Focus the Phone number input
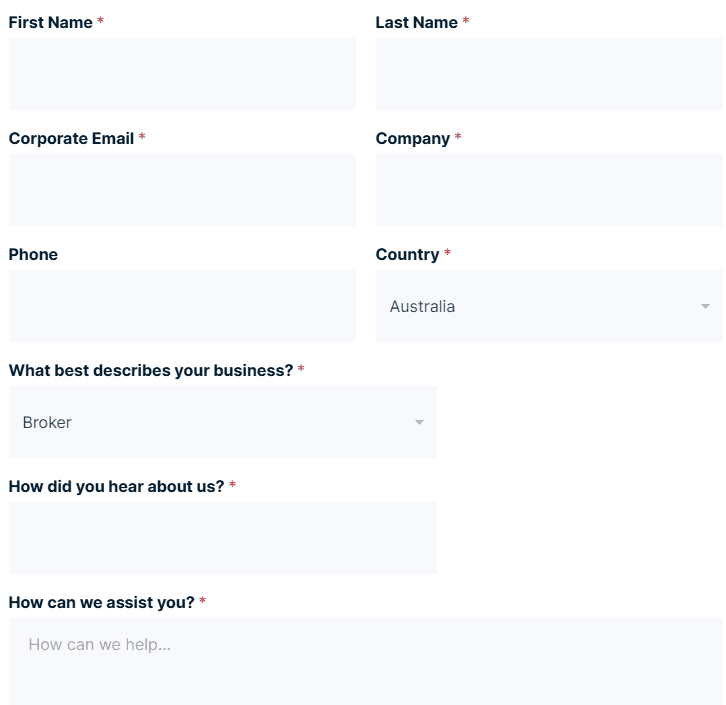Viewport: 726px width, 705px height. pos(182,306)
